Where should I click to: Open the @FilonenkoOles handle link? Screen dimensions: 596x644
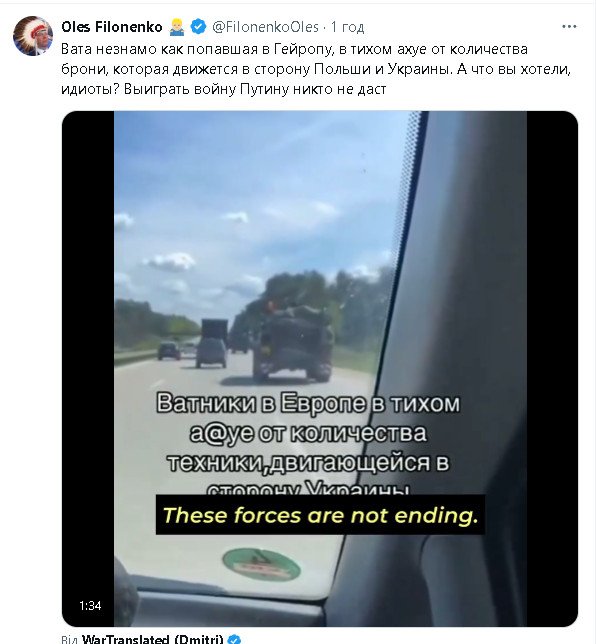tap(265, 27)
